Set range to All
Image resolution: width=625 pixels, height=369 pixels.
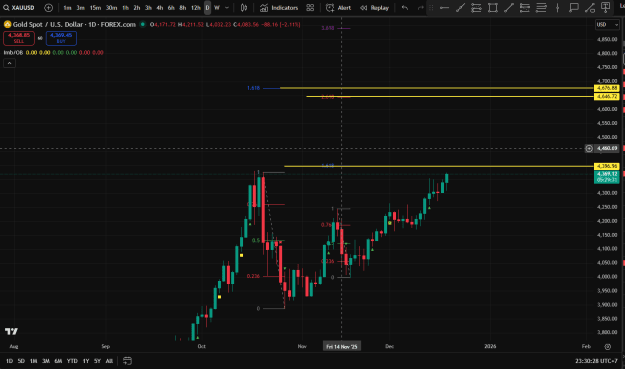pos(109,361)
